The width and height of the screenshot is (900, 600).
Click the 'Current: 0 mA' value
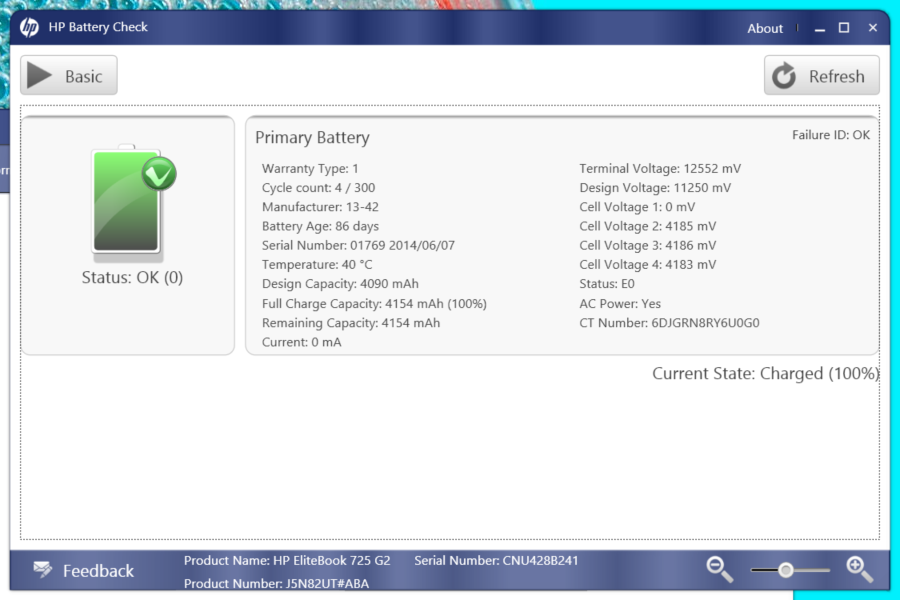tap(301, 342)
